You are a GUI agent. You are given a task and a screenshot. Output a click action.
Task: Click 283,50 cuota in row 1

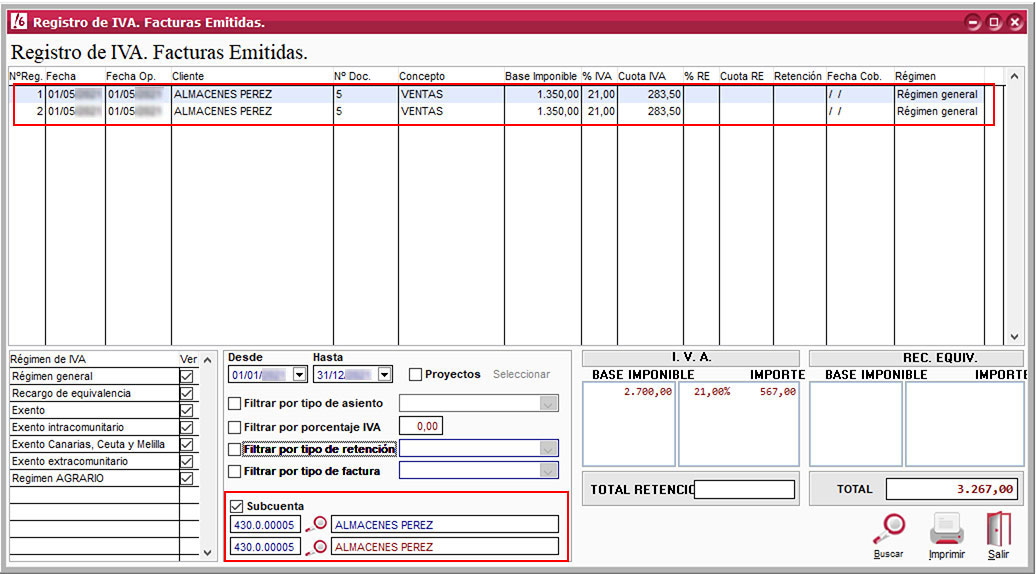[x=664, y=94]
